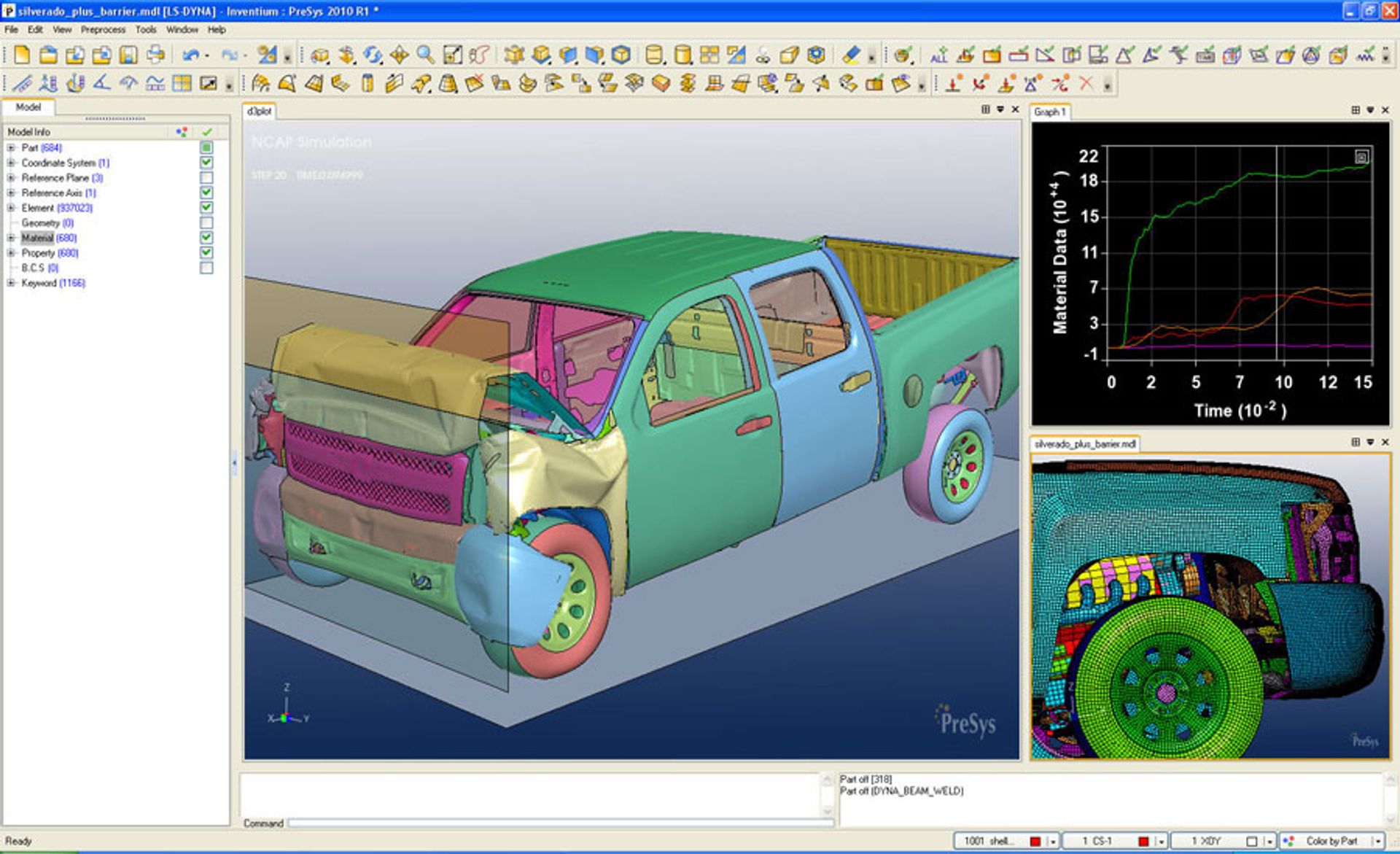Select the cylinder display icon
1400x854 pixels.
[655, 55]
